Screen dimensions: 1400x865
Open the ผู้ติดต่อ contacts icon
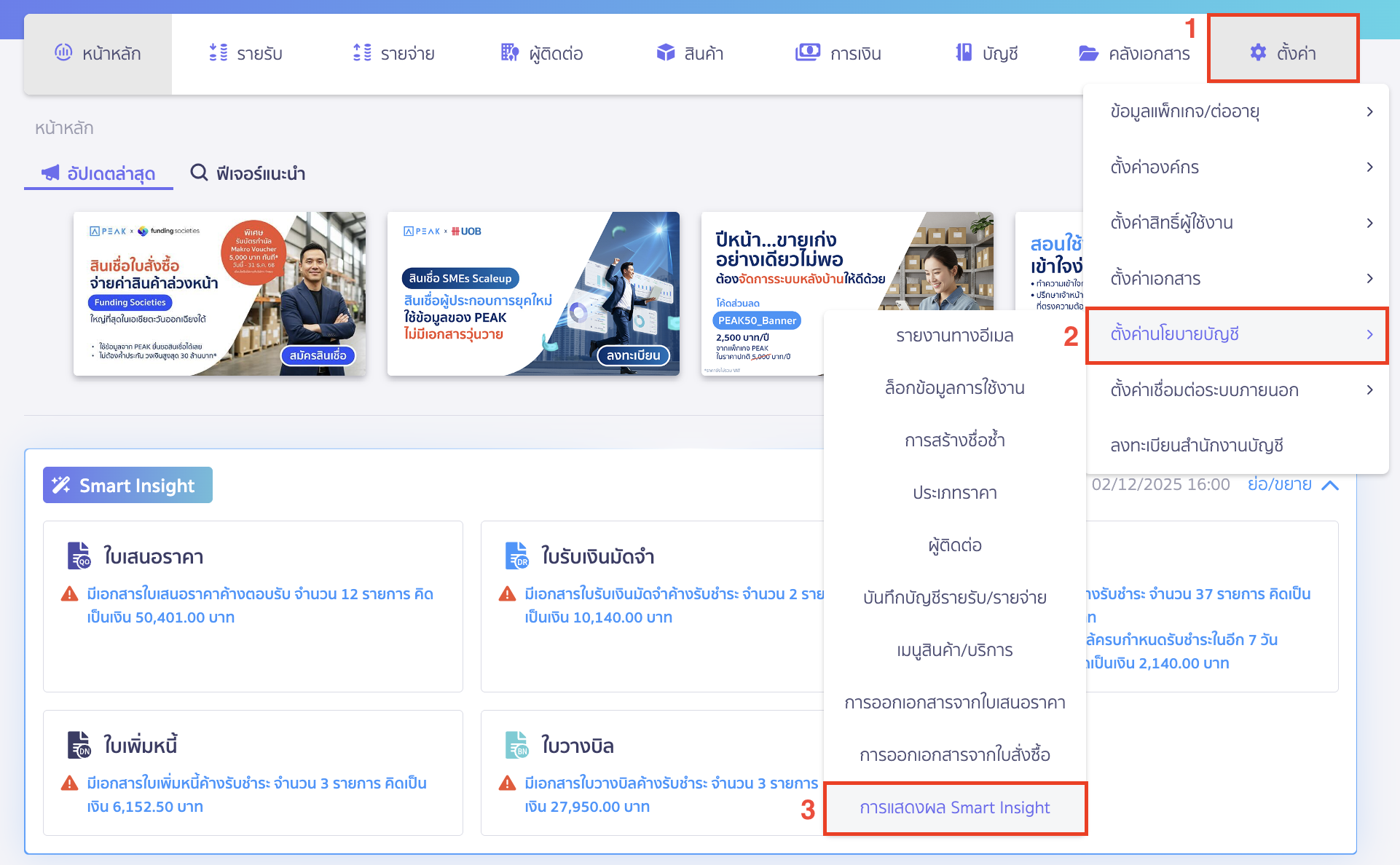[508, 52]
